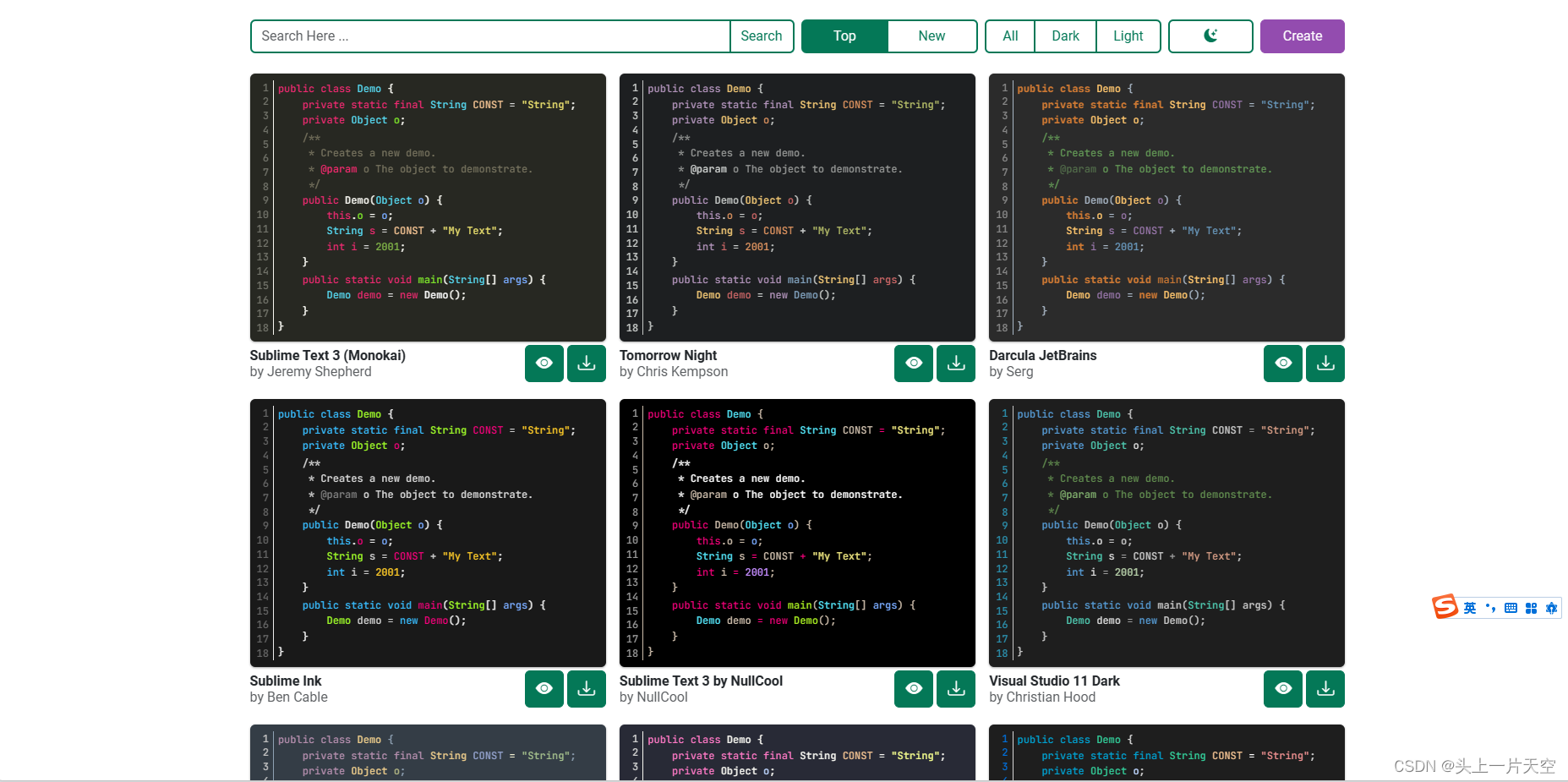Open the Sublime Text 3 (Monokai) code thumbnail
The width and height of the screenshot is (1568, 782).
pyautogui.click(x=428, y=207)
